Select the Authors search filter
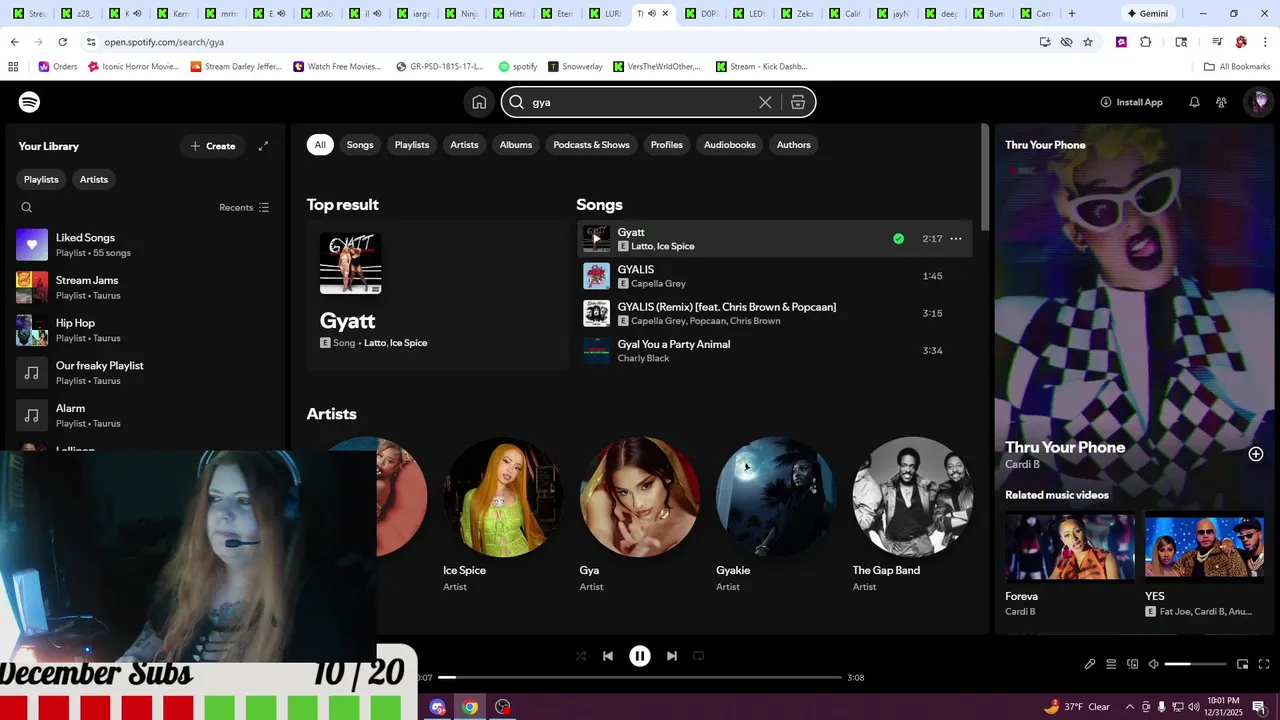 coord(794,145)
